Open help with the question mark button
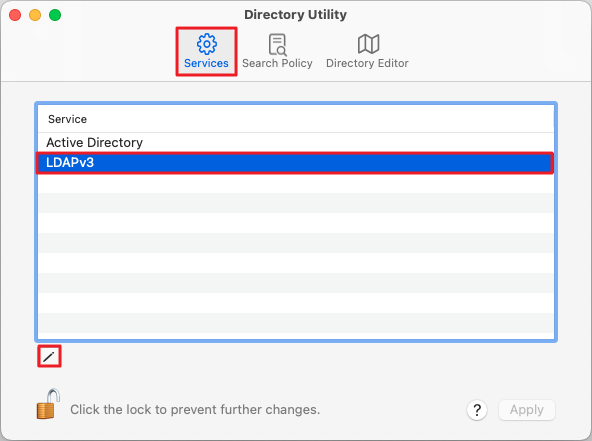Viewport: 592px width, 441px height. click(477, 410)
